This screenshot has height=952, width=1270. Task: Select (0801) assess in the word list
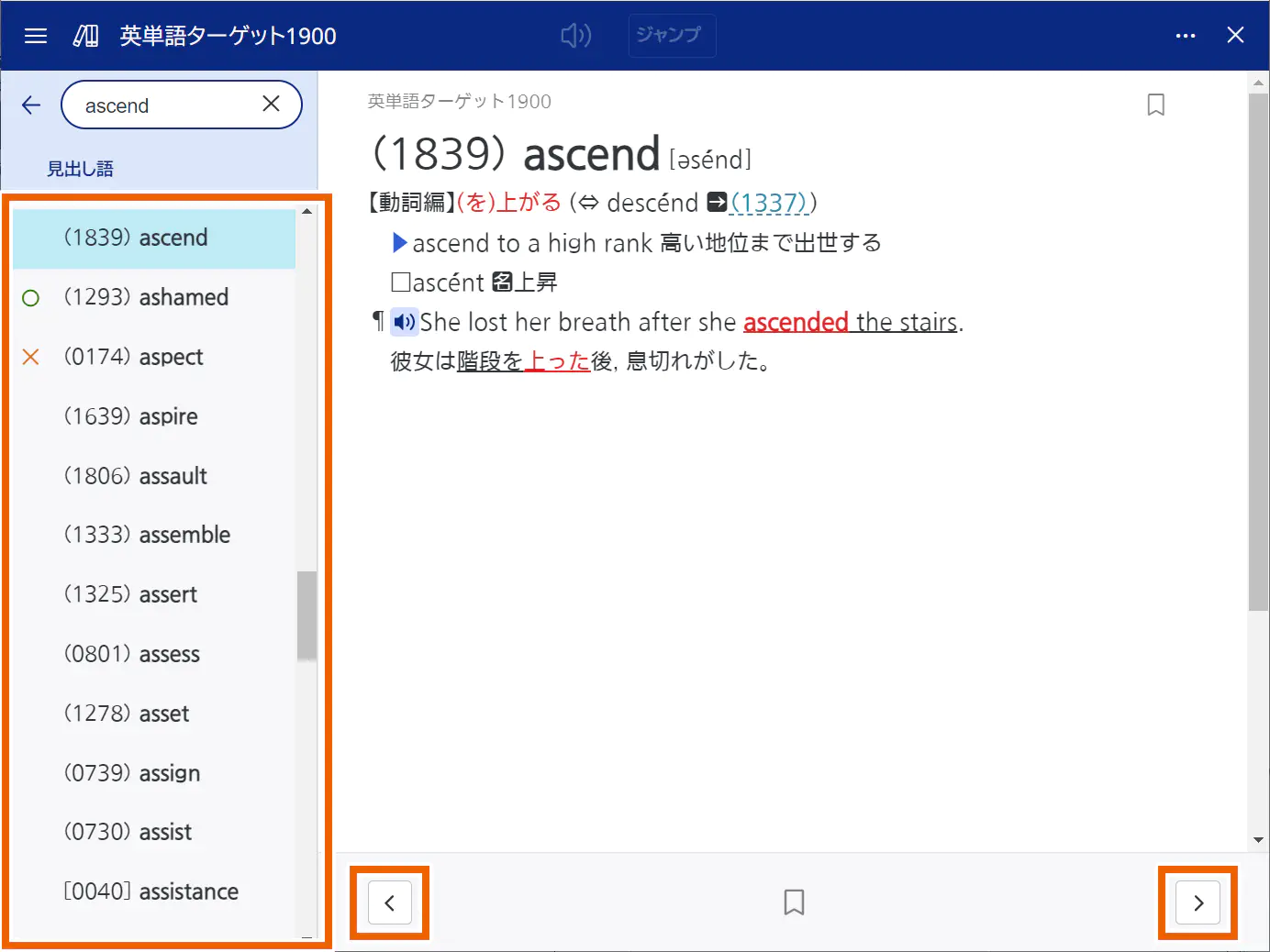coord(154,654)
